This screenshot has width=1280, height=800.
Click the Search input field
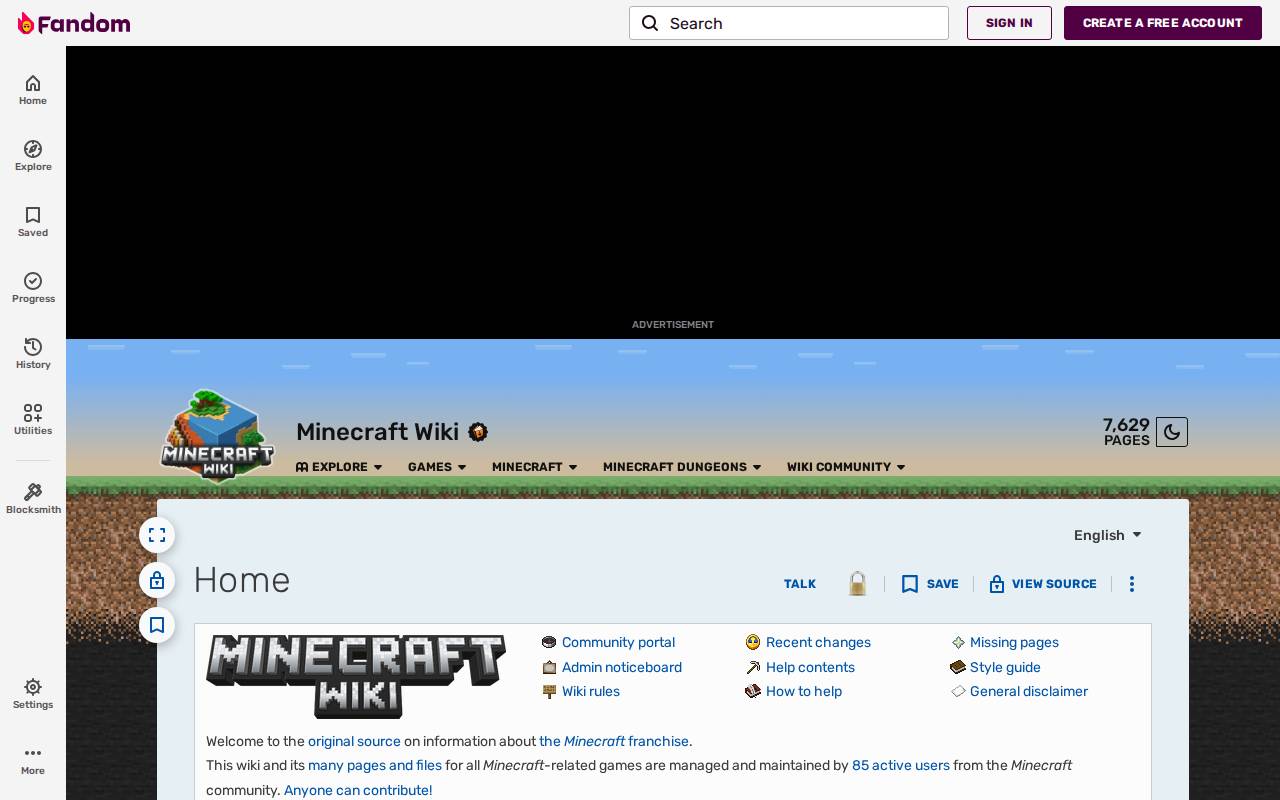pos(789,23)
